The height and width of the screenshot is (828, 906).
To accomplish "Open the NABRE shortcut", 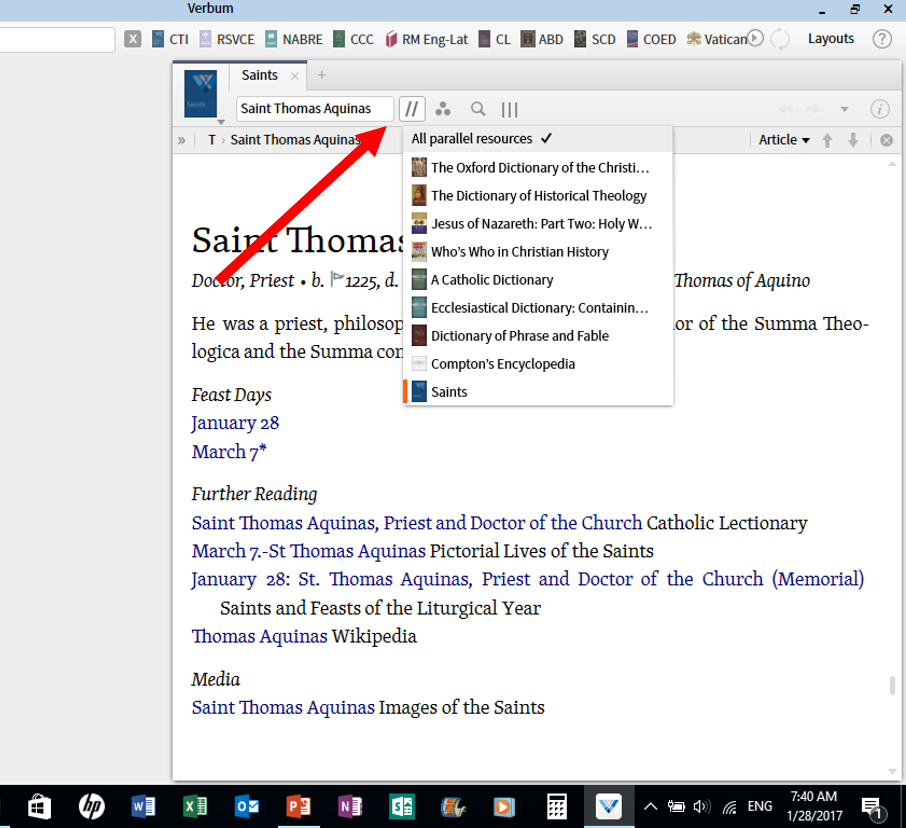I will (294, 39).
